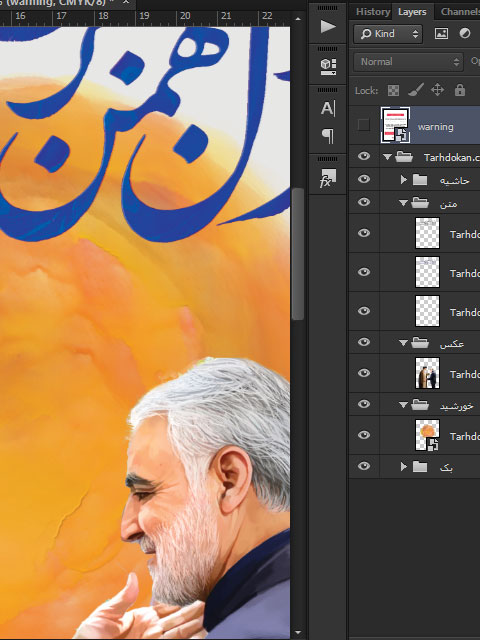The width and height of the screenshot is (480, 640).
Task: Collapse the خورشید group
Action: coord(403,405)
